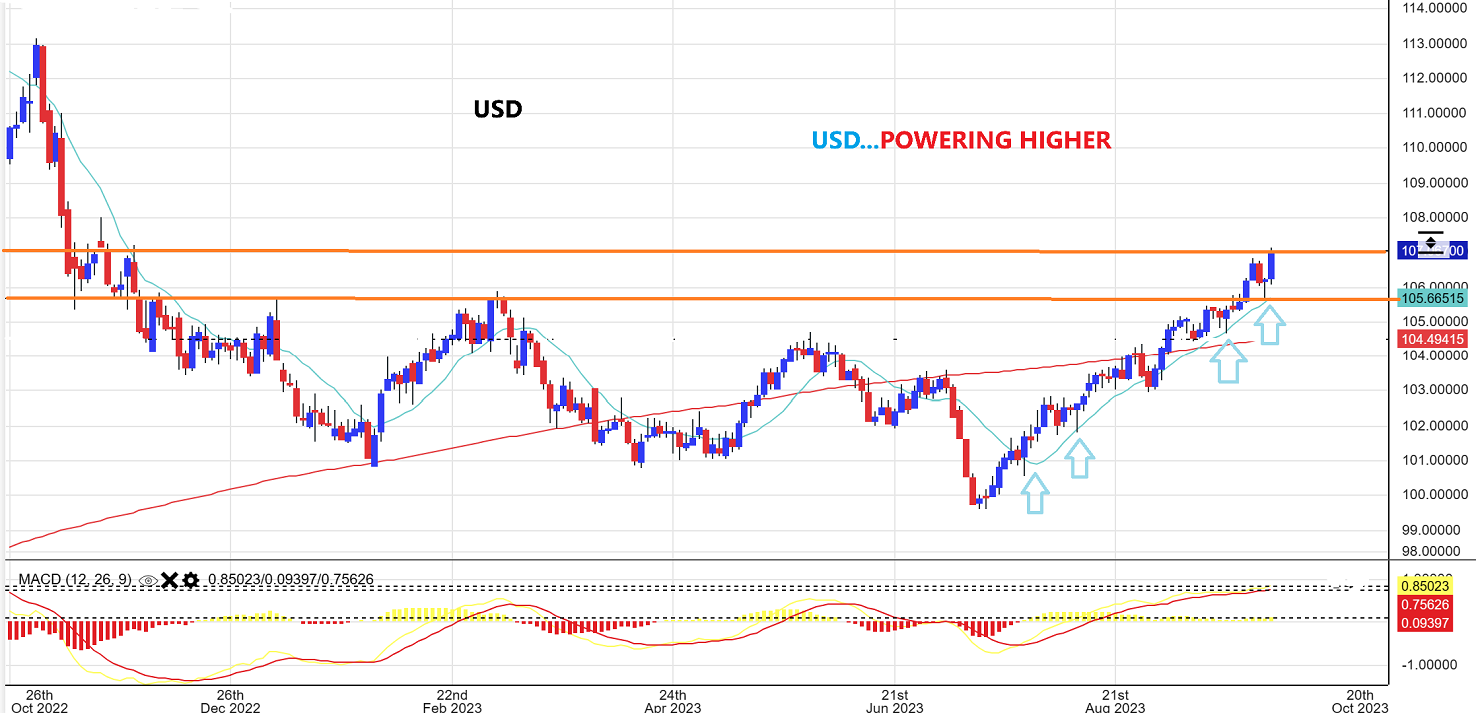
Task: Click the blue current price badge
Action: coord(1432,250)
